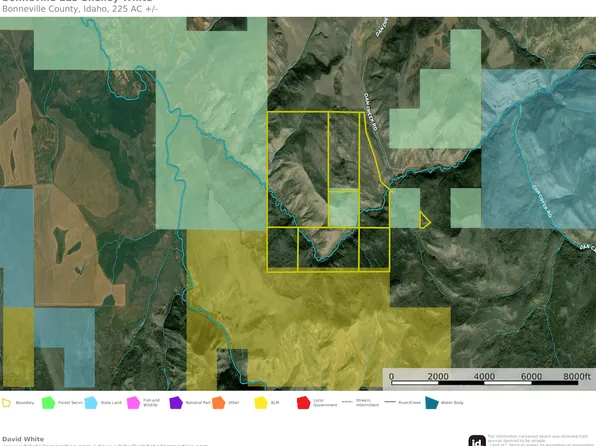The image size is (596, 446).
Task: Click the small yellow triangular boundary parcel
Action: (425, 220)
